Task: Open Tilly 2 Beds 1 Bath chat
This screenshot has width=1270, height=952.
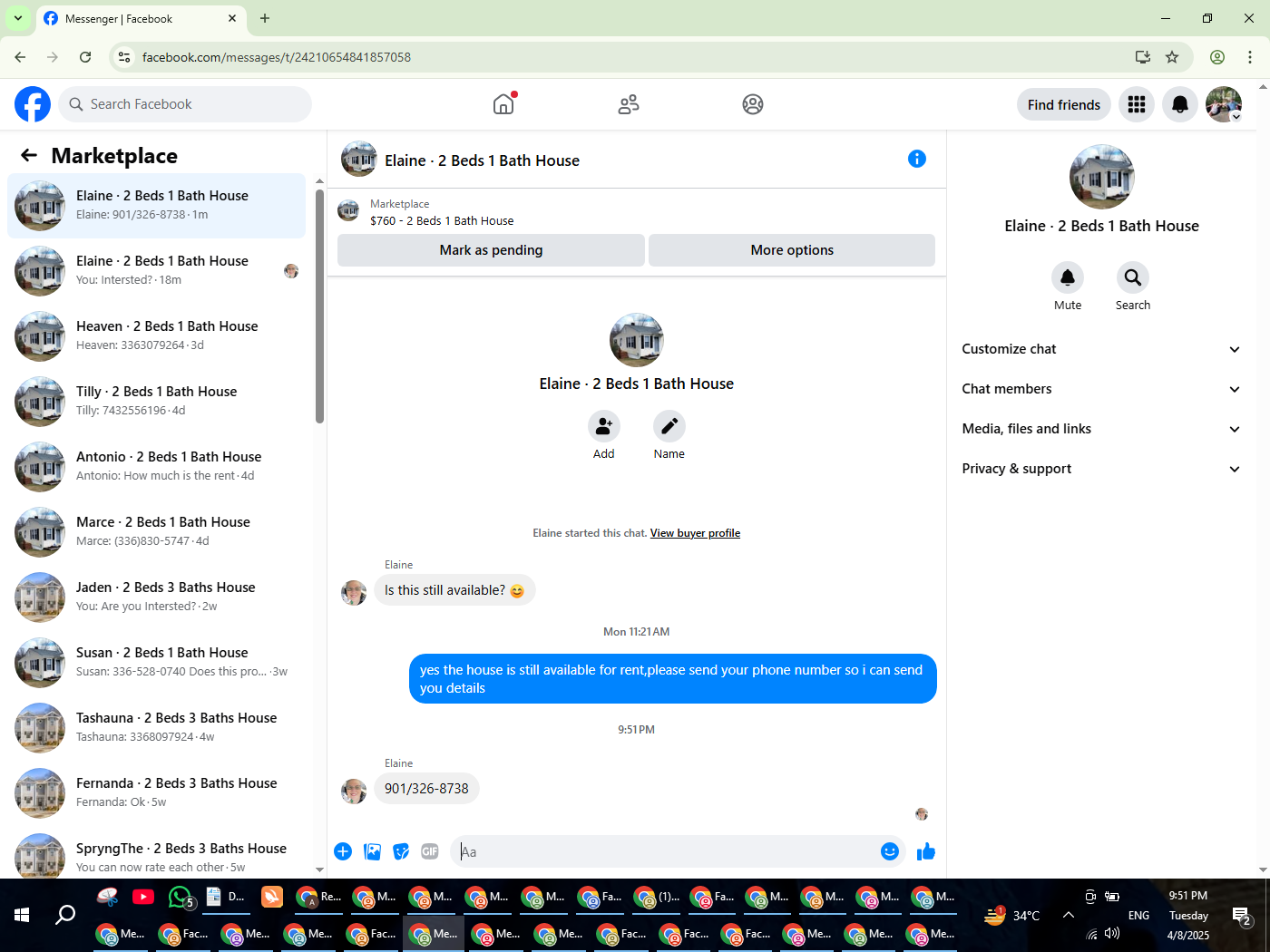Action: click(x=157, y=402)
